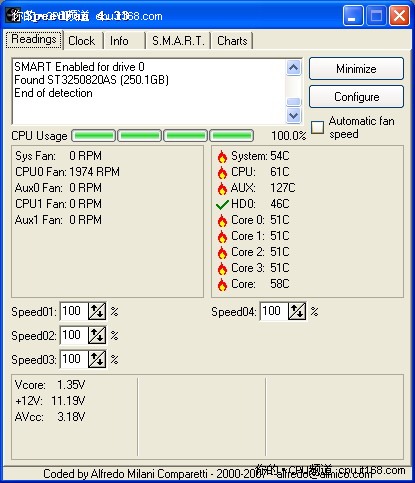Click the flame icon beside Core 0
The height and width of the screenshot is (483, 415).
(x=222, y=220)
